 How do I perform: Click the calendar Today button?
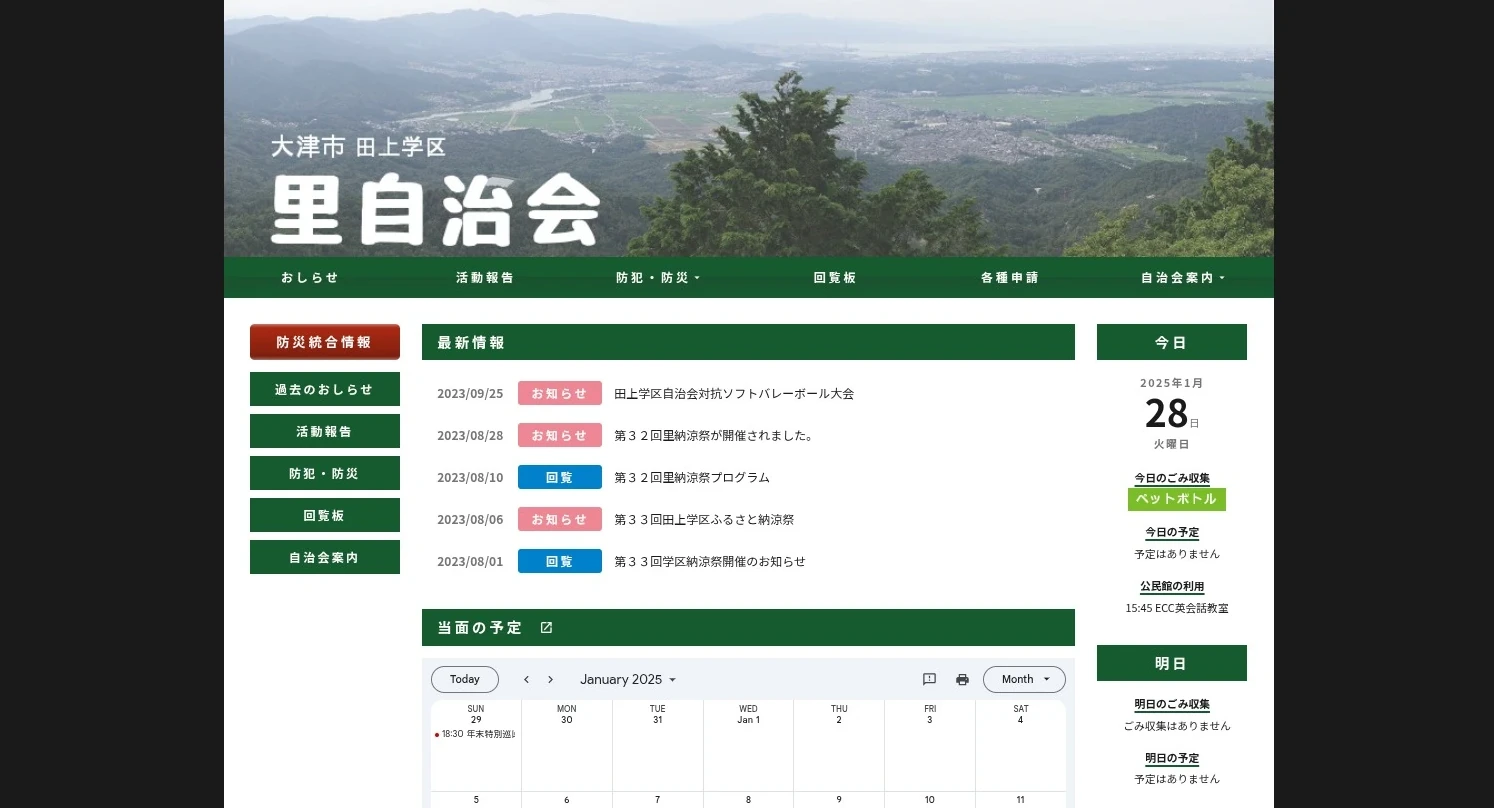pos(465,679)
